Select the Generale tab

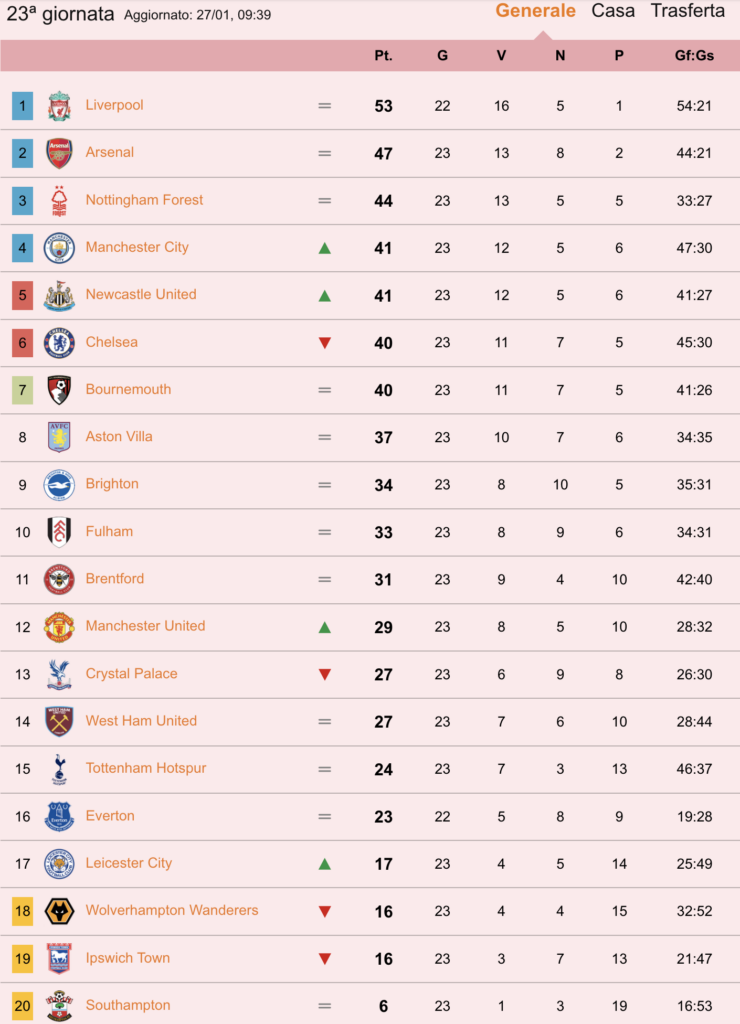[x=536, y=11]
